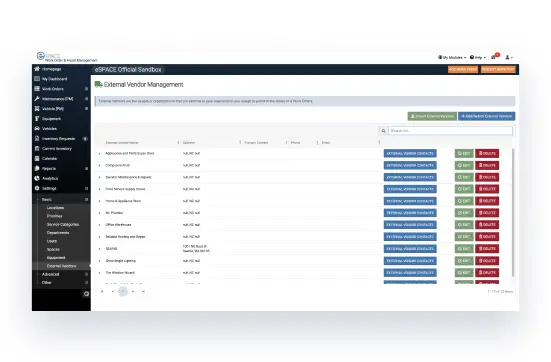551x362 pixels.
Task: Click the vendor search input field
Action: pos(450,131)
